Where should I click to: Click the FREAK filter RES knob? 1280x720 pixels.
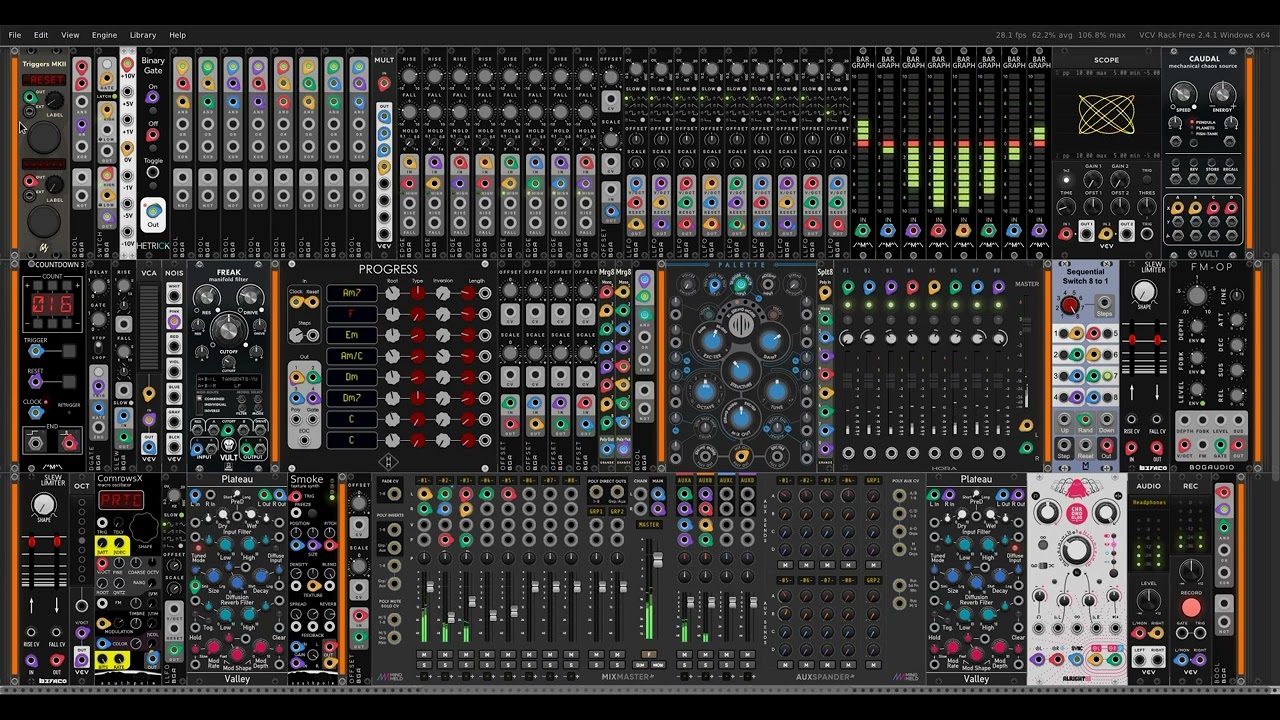pos(206,297)
